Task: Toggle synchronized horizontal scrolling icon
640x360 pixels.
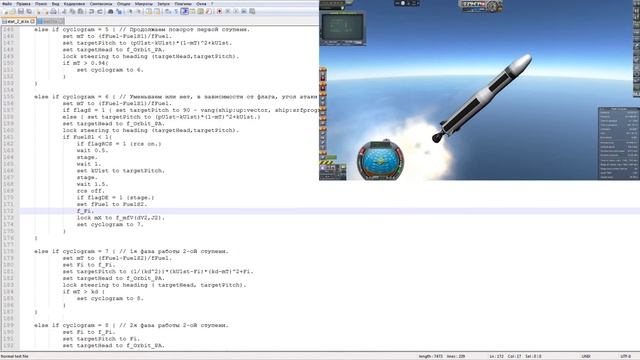Action: (157, 11)
